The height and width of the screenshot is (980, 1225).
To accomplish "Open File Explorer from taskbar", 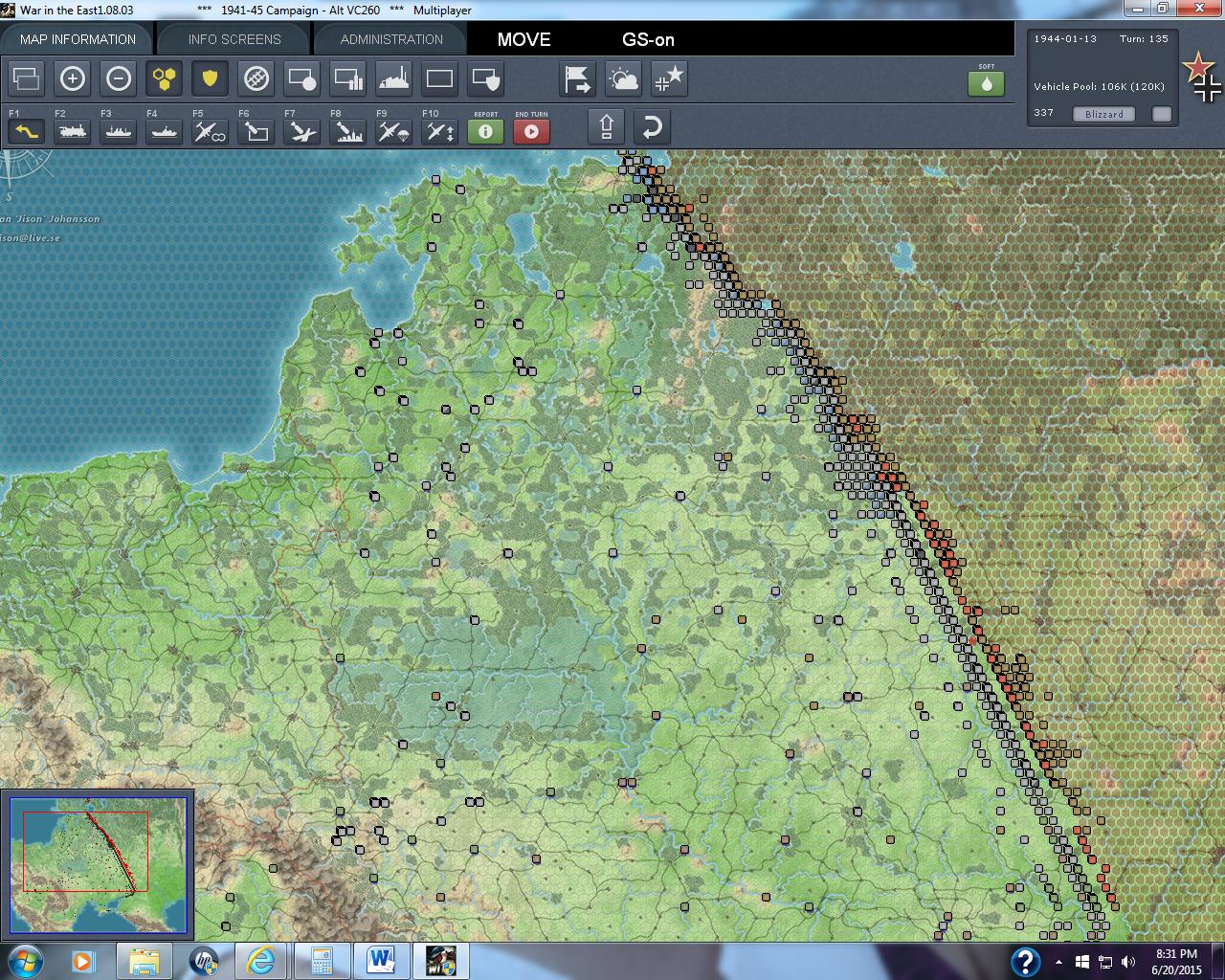I will coord(145,961).
